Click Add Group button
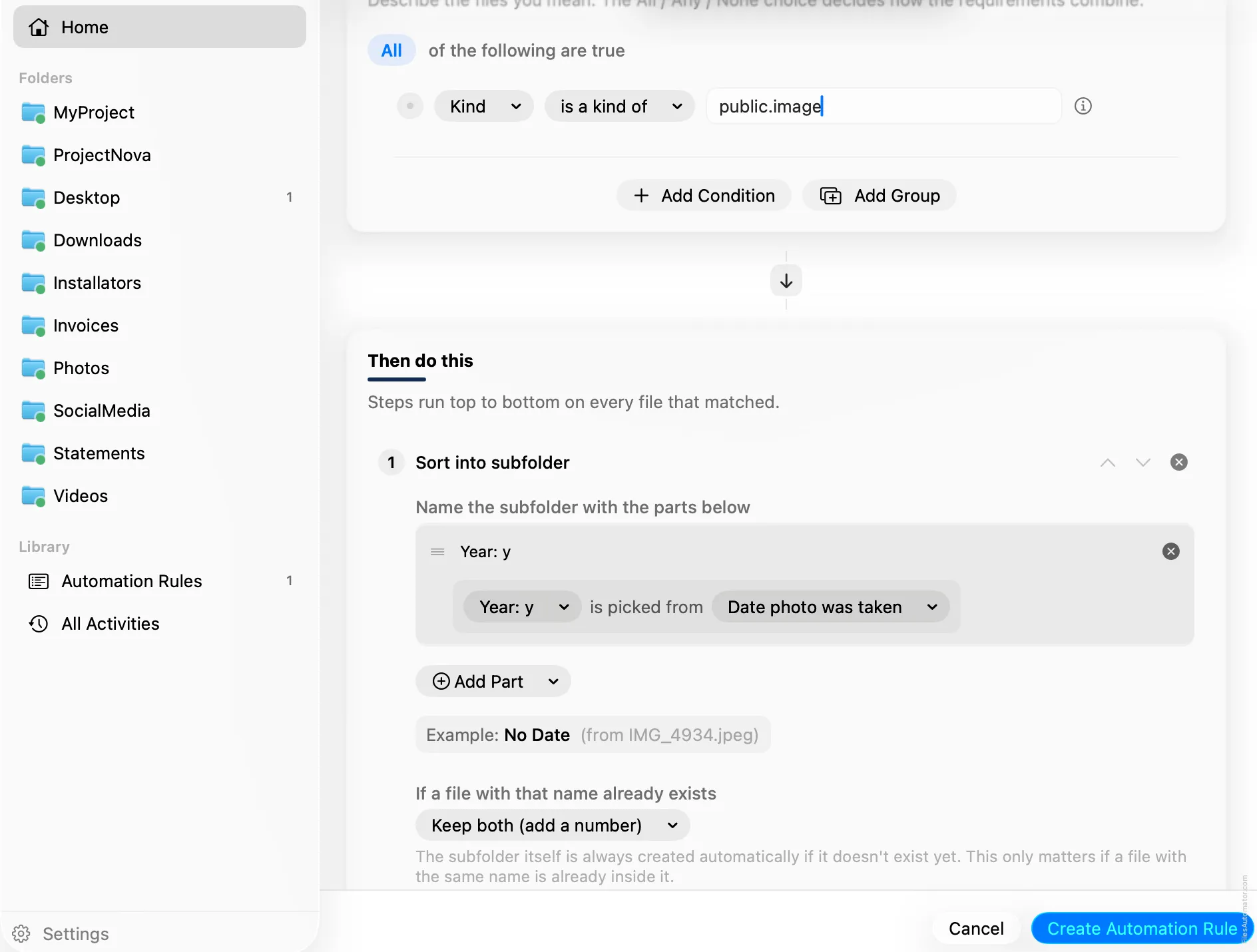 click(880, 196)
